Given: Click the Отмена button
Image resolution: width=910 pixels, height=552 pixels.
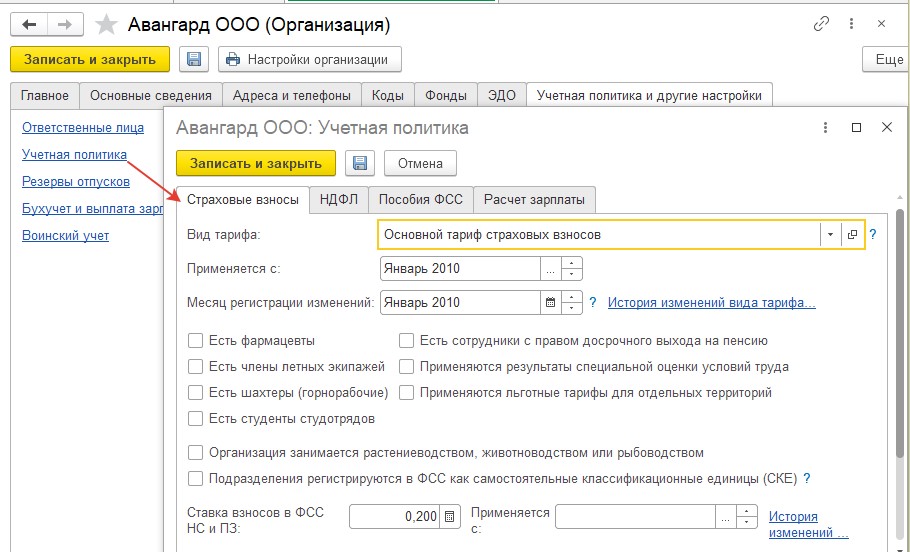Looking at the screenshot, I should tap(420, 164).
